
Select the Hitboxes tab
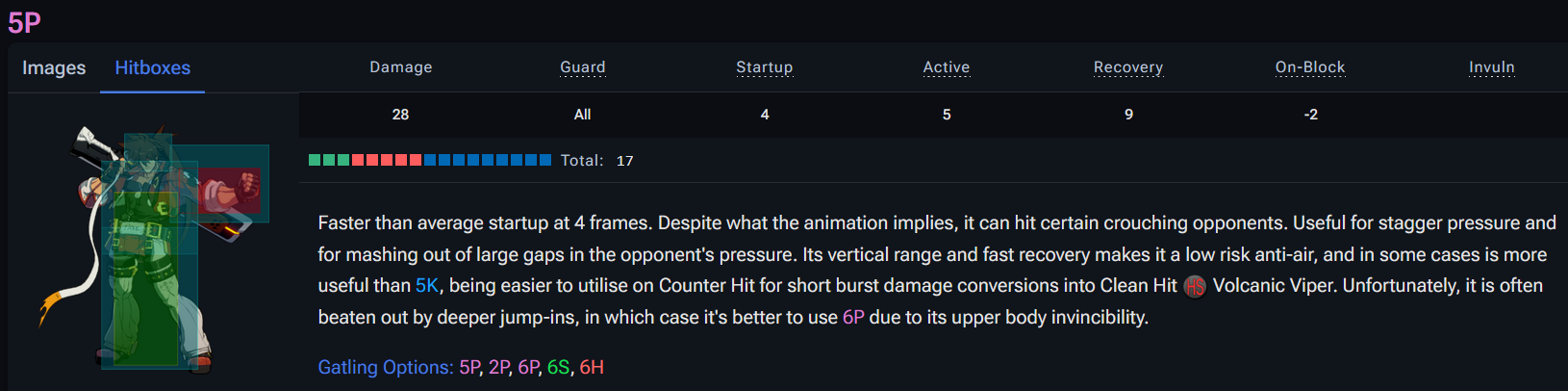tap(152, 67)
